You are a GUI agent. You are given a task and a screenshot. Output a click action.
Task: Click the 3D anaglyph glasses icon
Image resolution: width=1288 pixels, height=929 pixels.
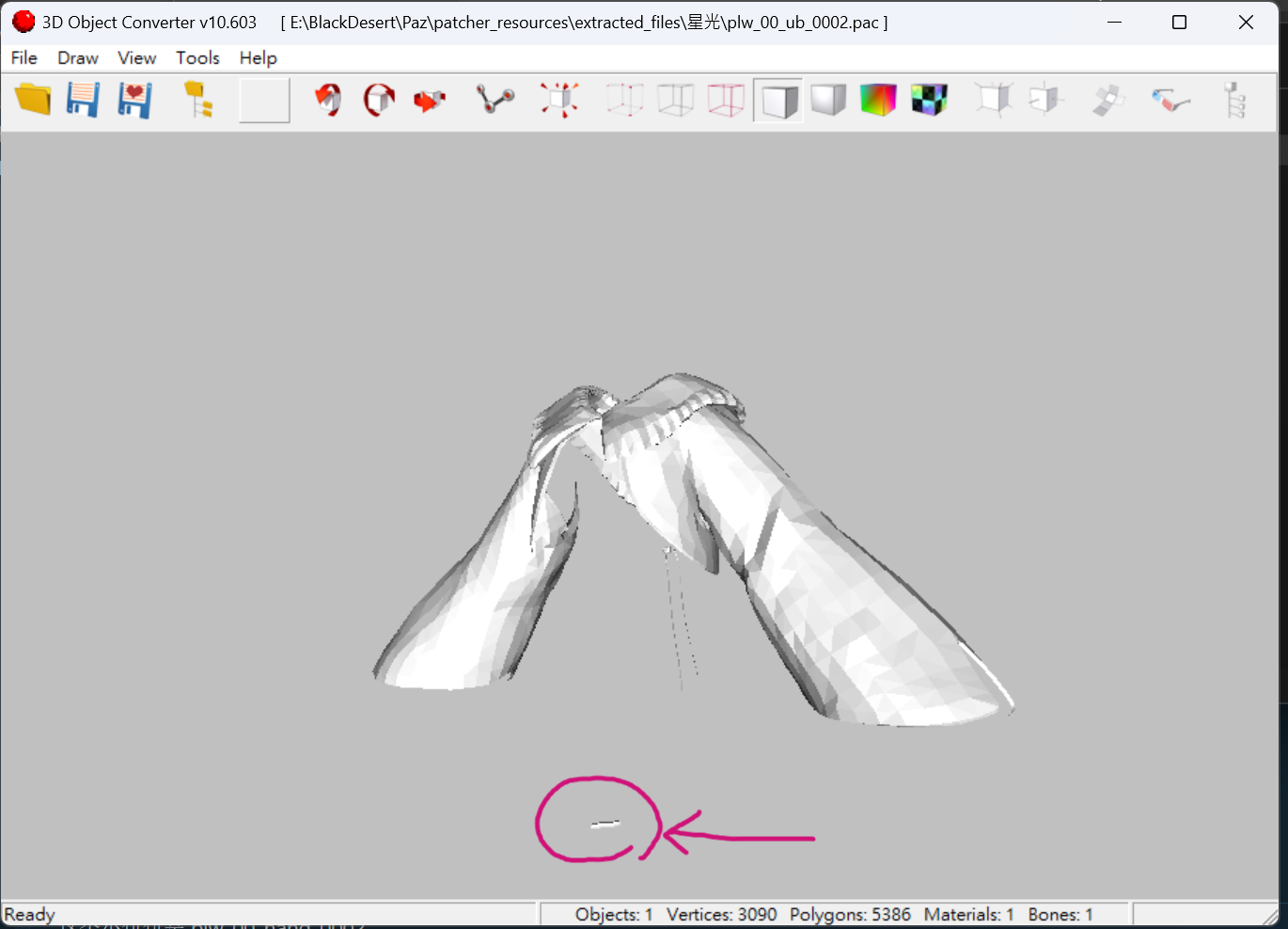[1170, 100]
